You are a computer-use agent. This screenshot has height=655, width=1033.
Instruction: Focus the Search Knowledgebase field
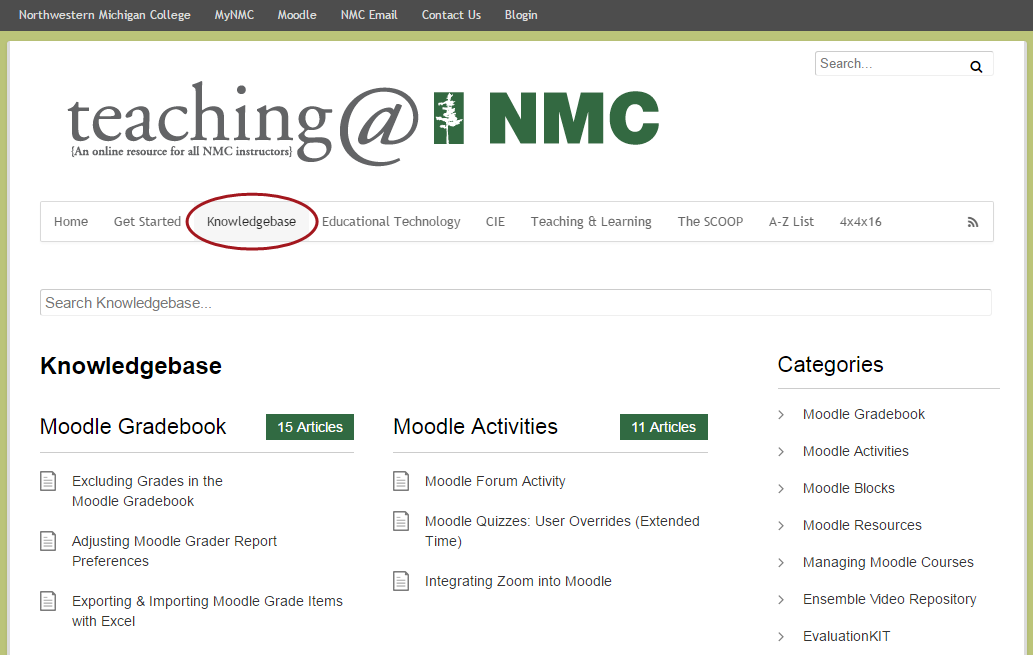pyautogui.click(x=515, y=302)
